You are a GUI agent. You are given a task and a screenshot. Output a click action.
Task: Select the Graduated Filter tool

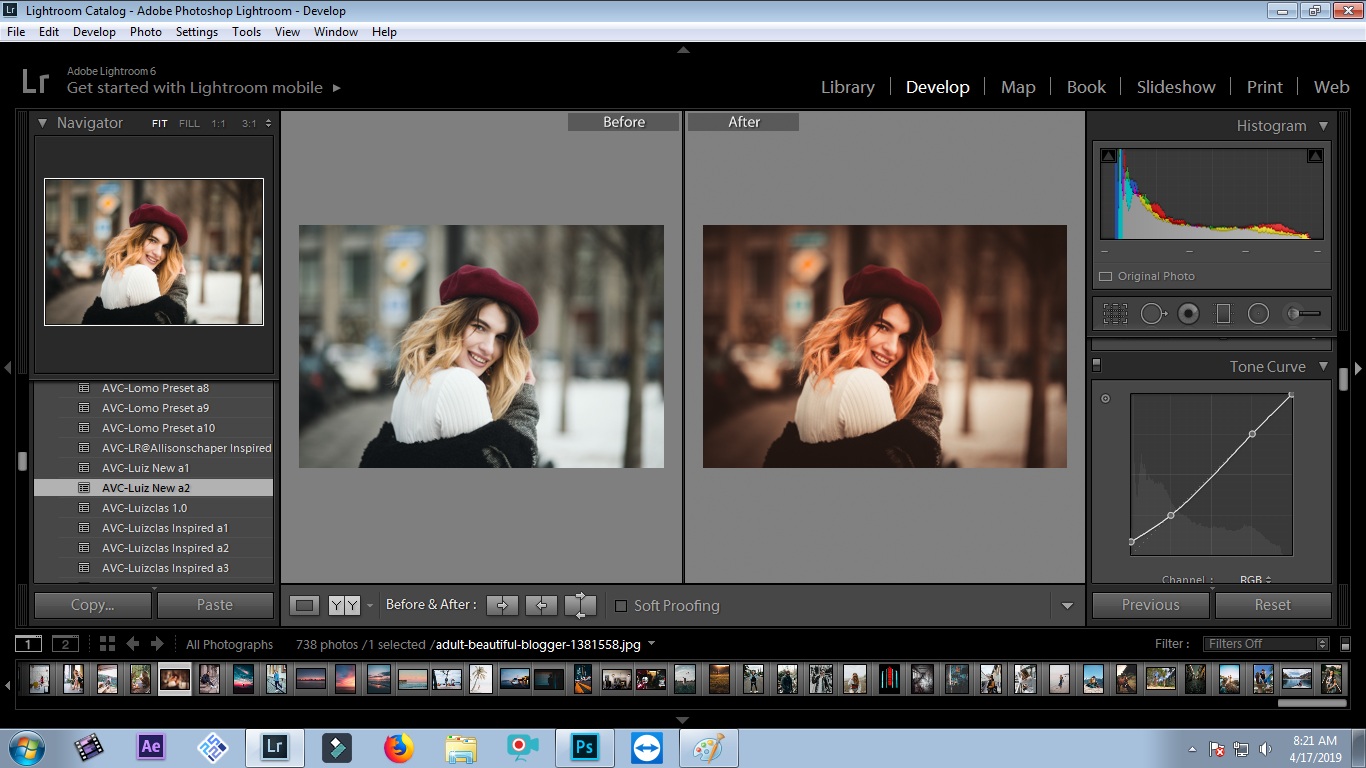coord(1223,314)
